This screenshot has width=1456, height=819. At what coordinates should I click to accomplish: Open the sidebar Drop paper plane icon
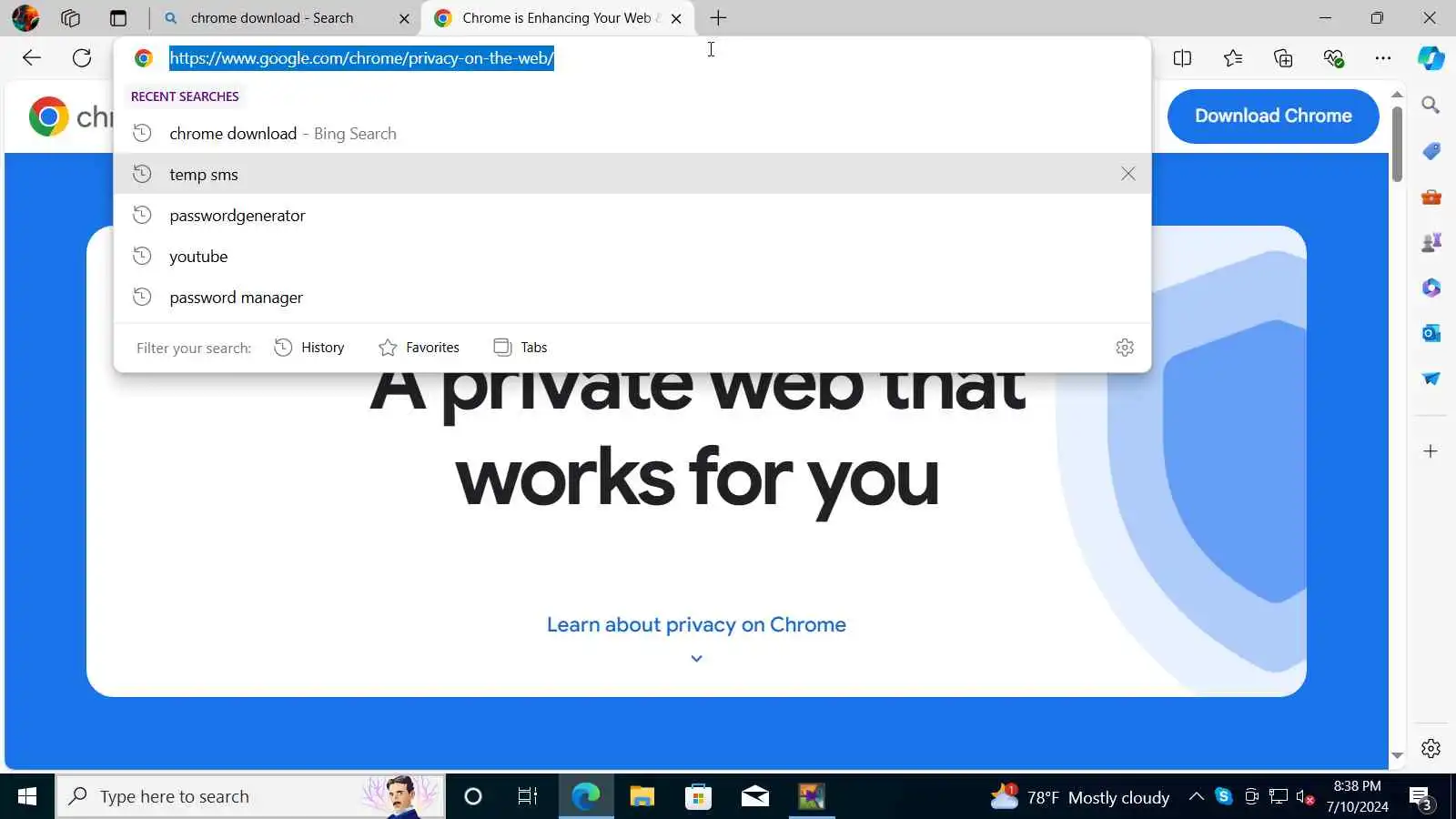[1431, 379]
